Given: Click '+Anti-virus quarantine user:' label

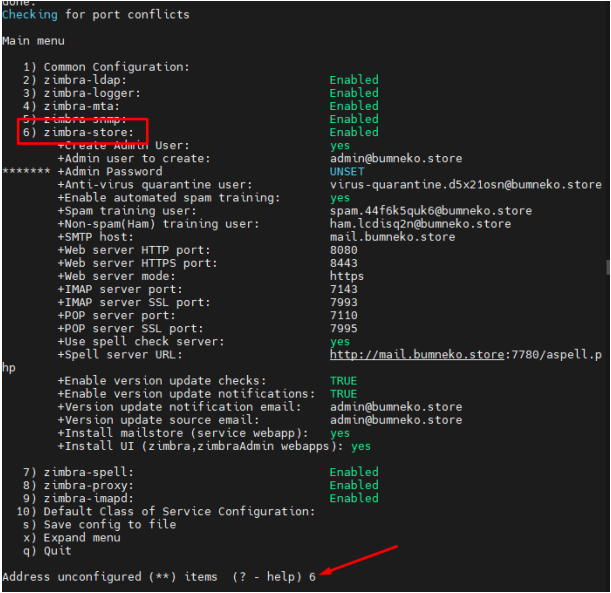Looking at the screenshot, I should coord(155,185).
